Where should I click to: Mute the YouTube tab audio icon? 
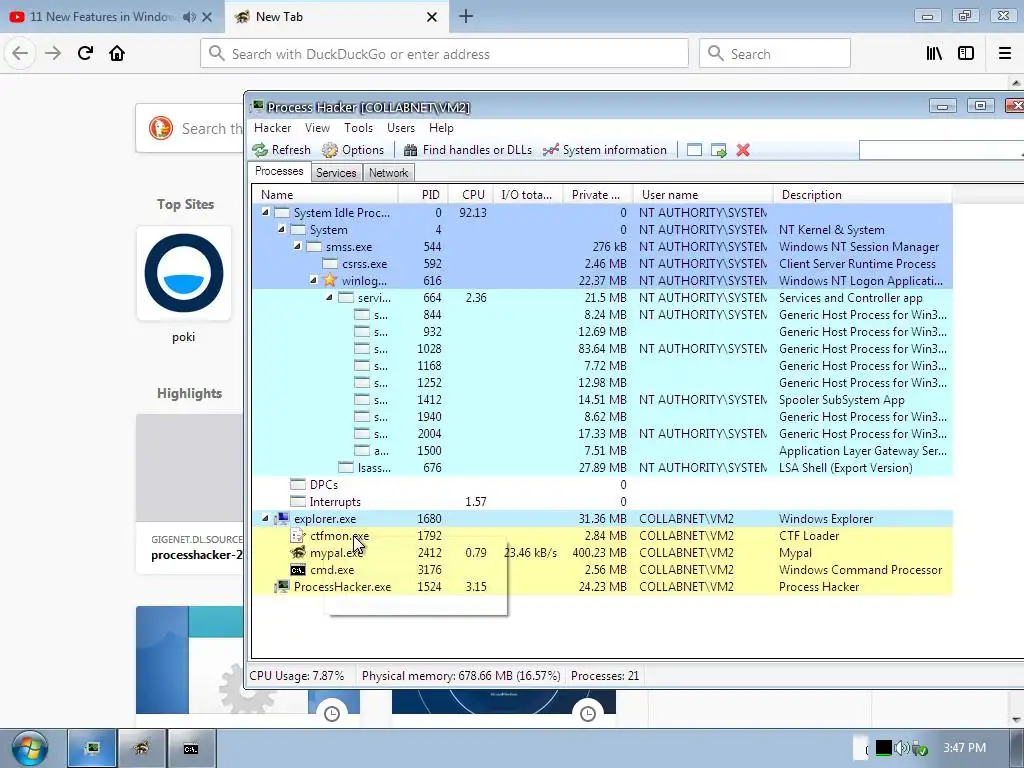coord(189,17)
